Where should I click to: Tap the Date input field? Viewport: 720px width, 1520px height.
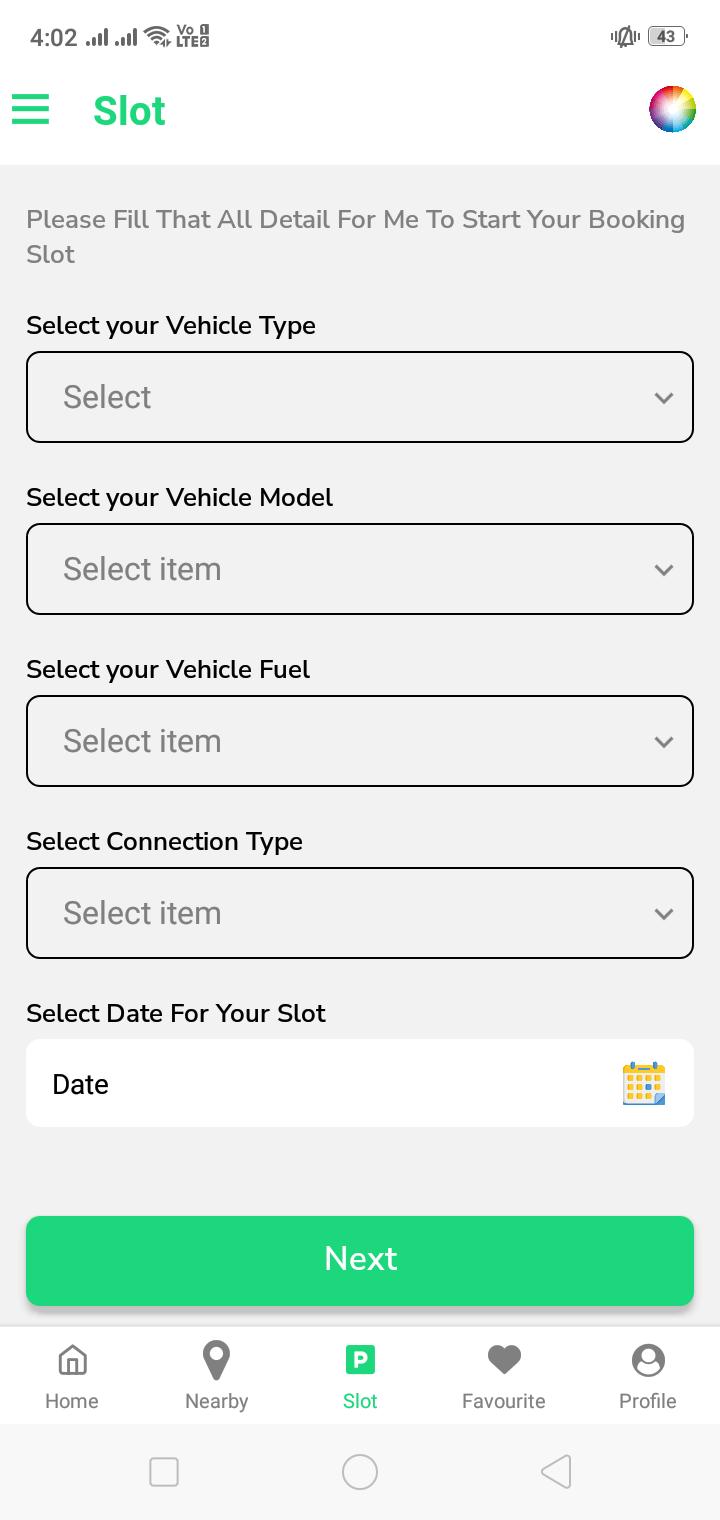360,1083
